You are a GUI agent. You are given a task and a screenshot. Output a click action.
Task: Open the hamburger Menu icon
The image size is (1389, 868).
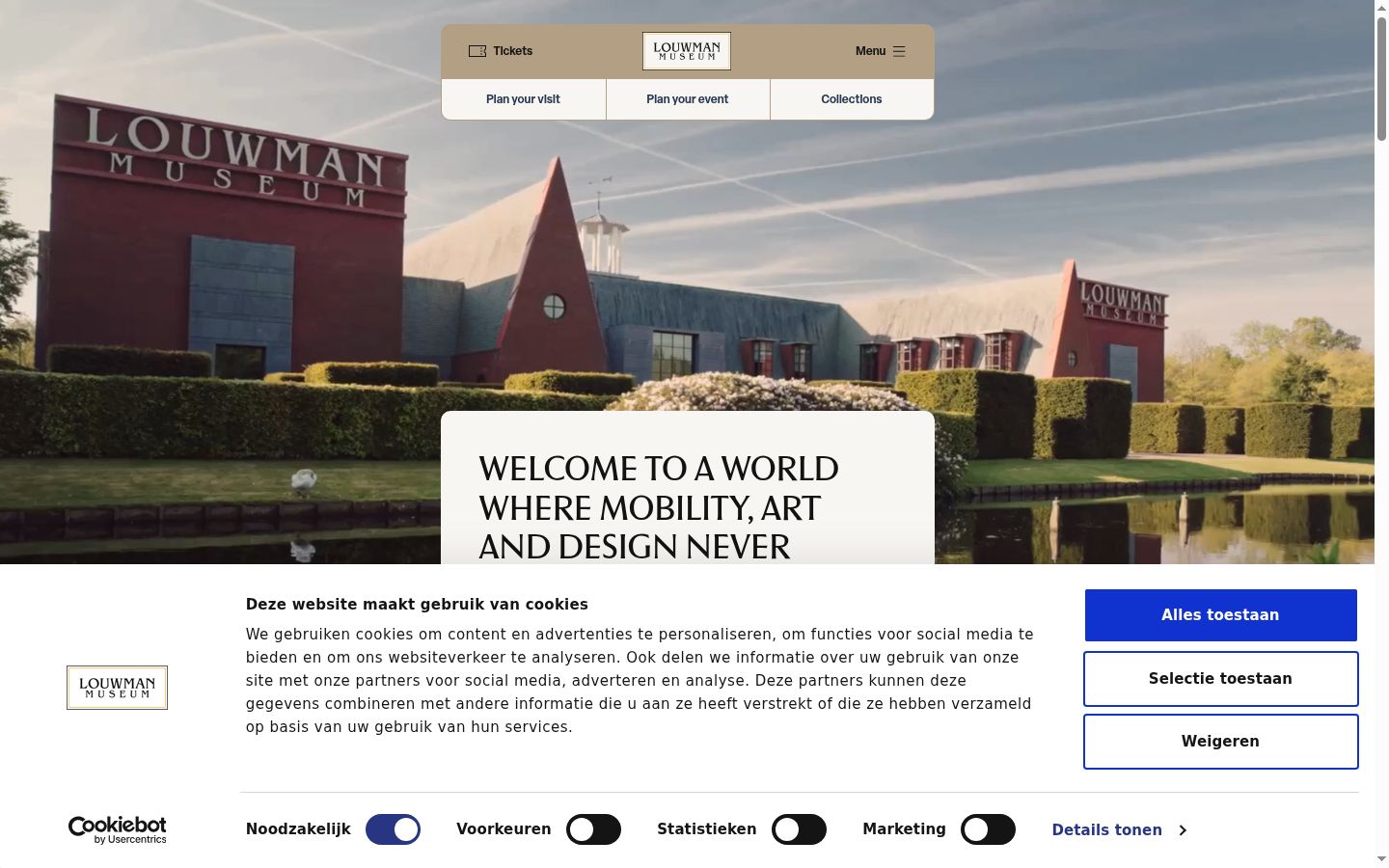899,51
